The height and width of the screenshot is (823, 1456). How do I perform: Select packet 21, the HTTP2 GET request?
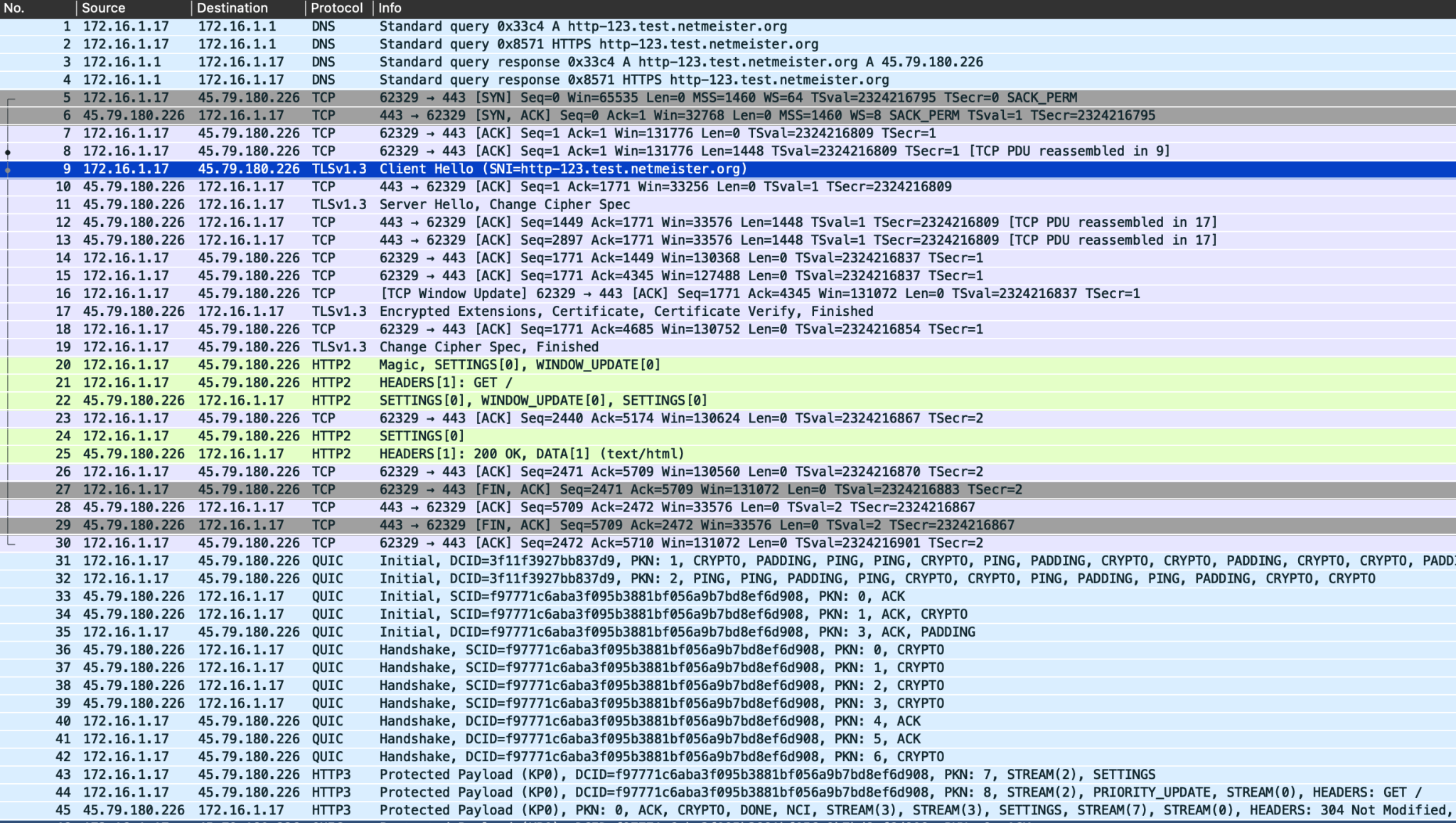click(498, 382)
